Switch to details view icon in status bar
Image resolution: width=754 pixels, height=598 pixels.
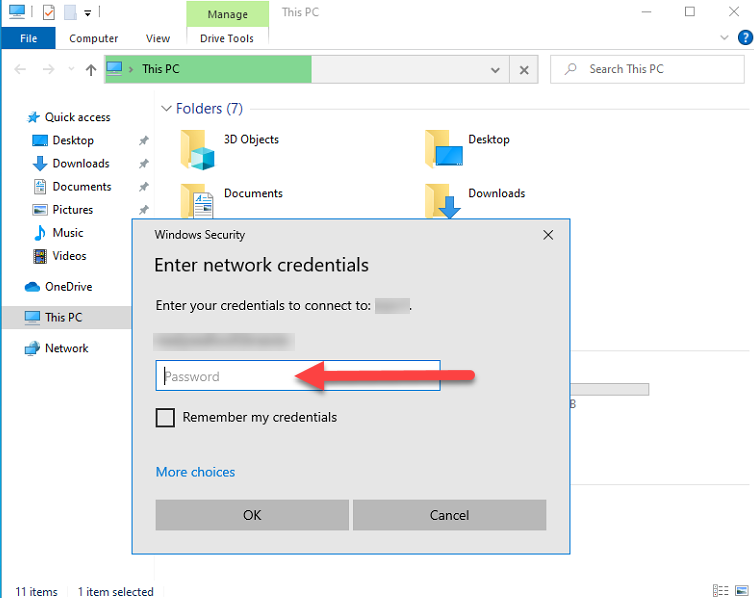(720, 590)
